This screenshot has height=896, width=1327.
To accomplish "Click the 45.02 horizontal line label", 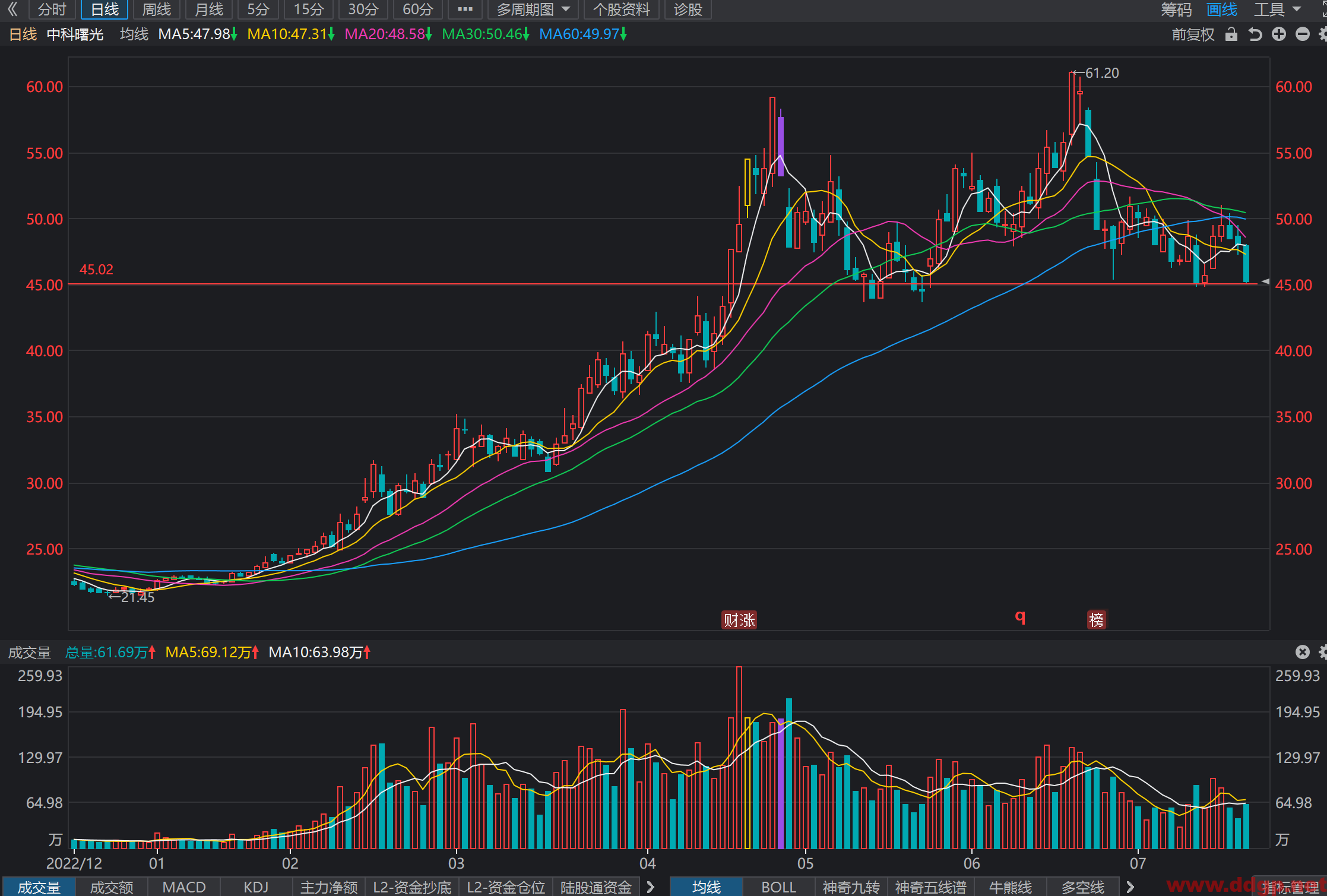I will click(x=96, y=270).
